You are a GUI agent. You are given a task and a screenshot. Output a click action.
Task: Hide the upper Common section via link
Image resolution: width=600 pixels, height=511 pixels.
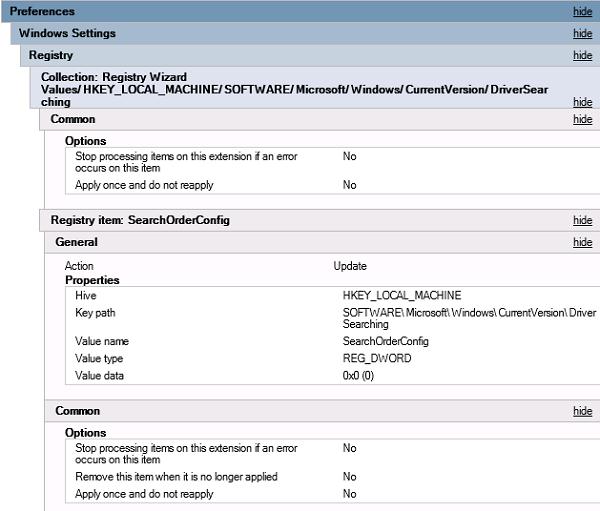(x=582, y=120)
